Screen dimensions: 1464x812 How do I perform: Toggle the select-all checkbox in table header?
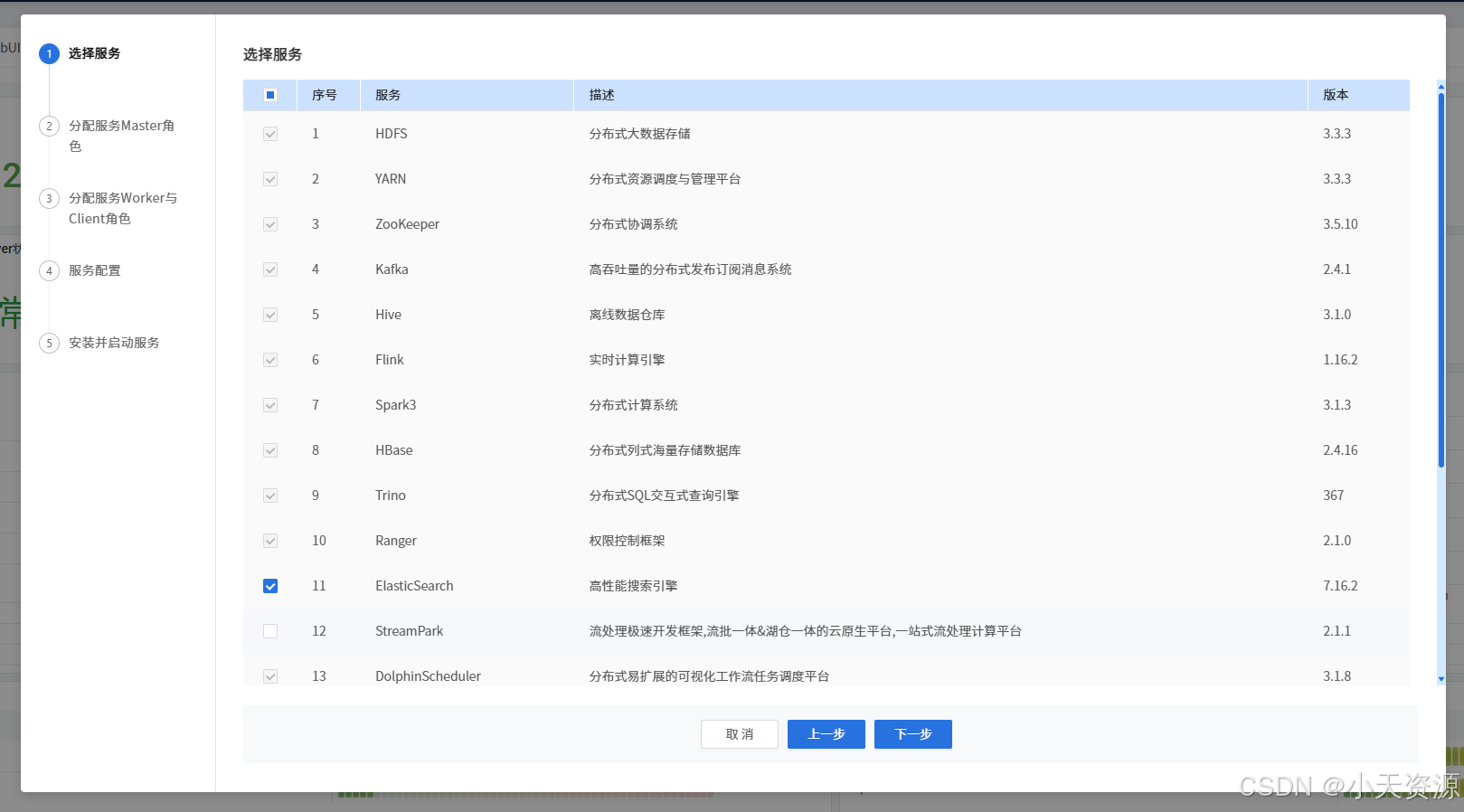(270, 95)
